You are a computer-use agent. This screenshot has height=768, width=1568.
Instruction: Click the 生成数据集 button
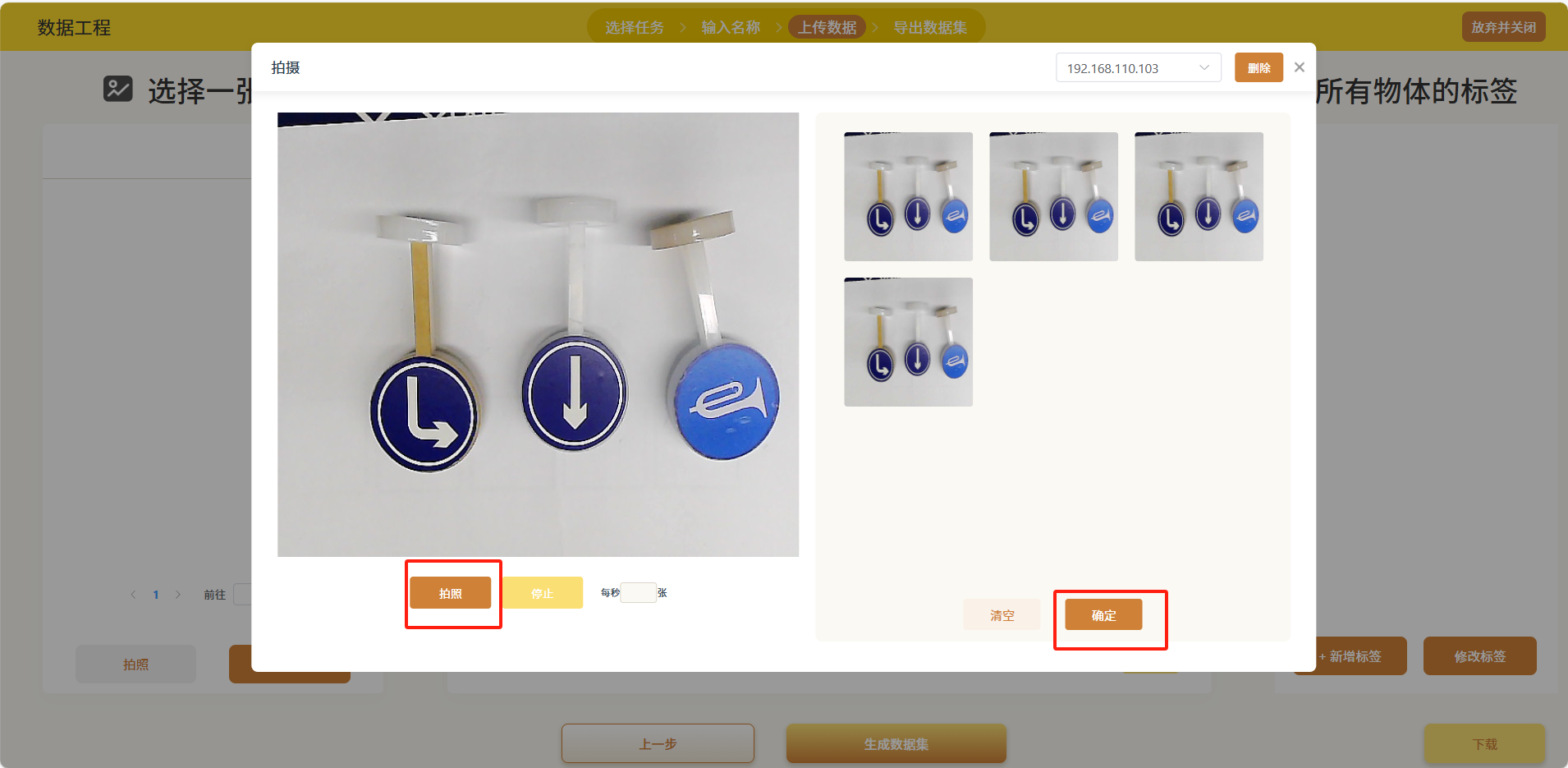click(x=896, y=743)
